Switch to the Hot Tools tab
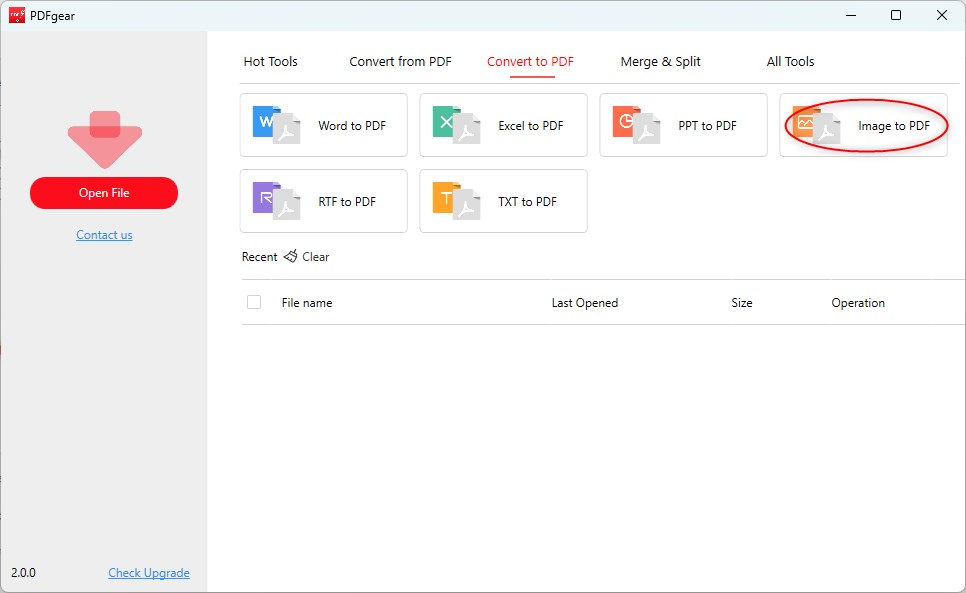966x593 pixels. pyautogui.click(x=270, y=61)
